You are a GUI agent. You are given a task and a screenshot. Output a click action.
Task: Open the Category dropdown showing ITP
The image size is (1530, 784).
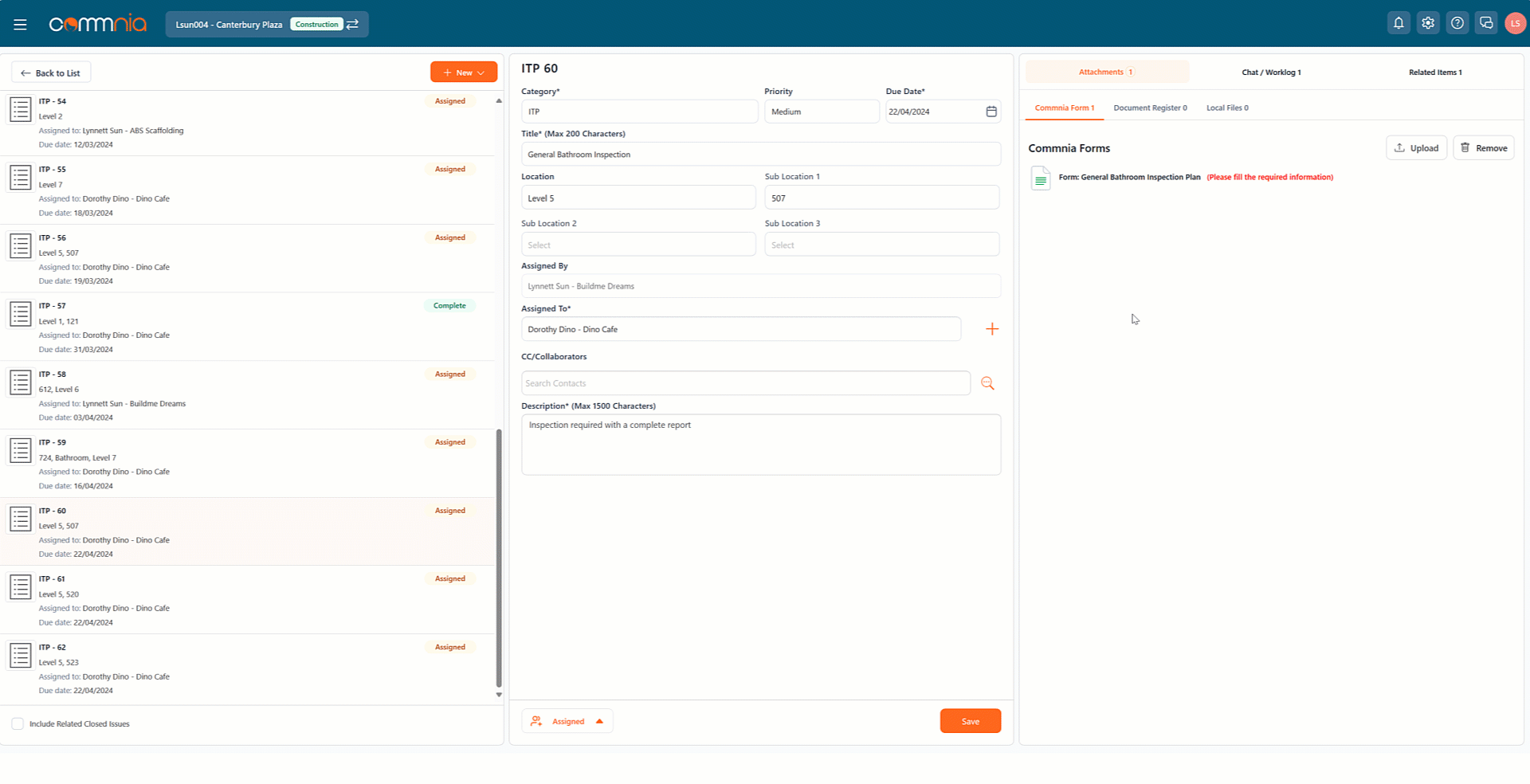click(x=639, y=112)
